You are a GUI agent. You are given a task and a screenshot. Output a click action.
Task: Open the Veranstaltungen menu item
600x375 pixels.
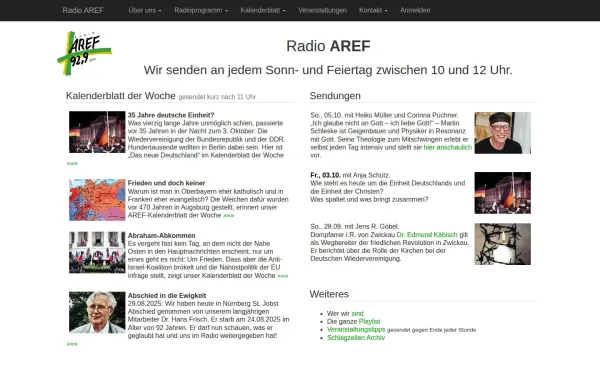[x=322, y=10]
